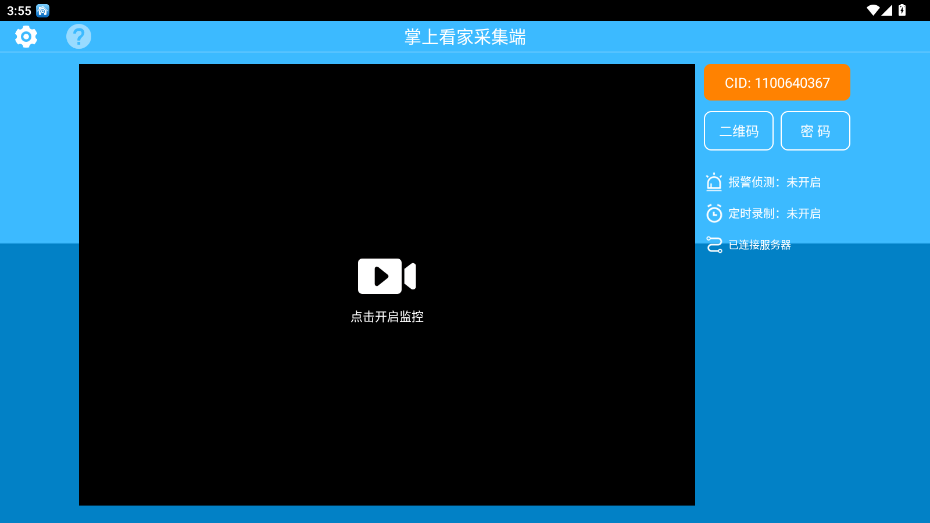Open the 密码 password button
The image size is (930, 523).
click(x=815, y=131)
